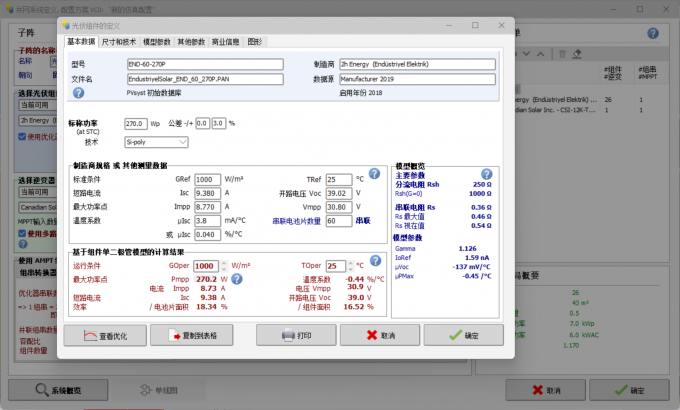Increase GOper value with spinner
The image size is (680, 410).
click(224, 263)
